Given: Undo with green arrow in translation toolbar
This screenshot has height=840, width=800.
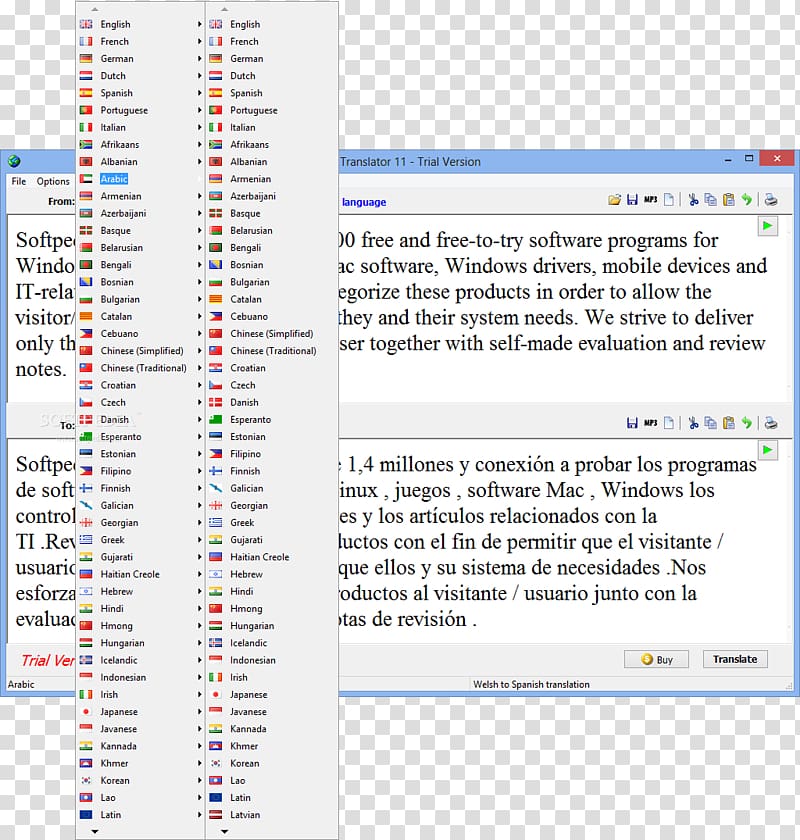Looking at the screenshot, I should (747, 423).
